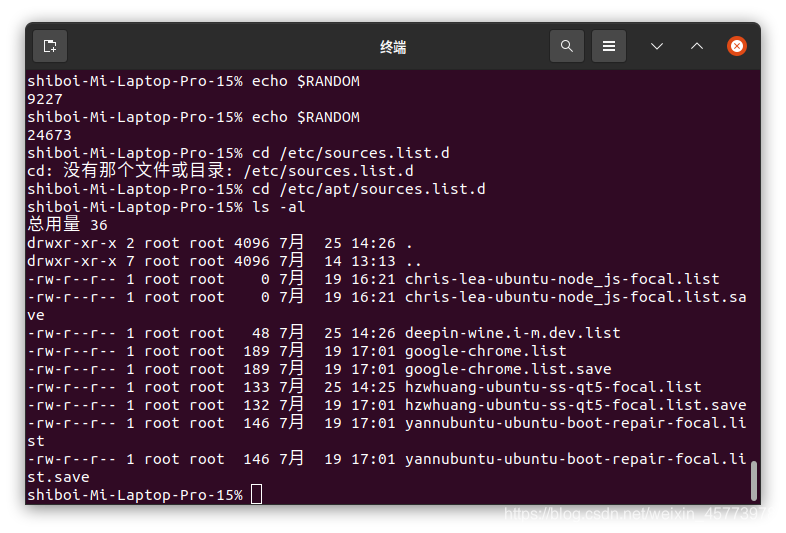Click the 总用量 36 line
This screenshot has width=786, height=533.
(67, 225)
